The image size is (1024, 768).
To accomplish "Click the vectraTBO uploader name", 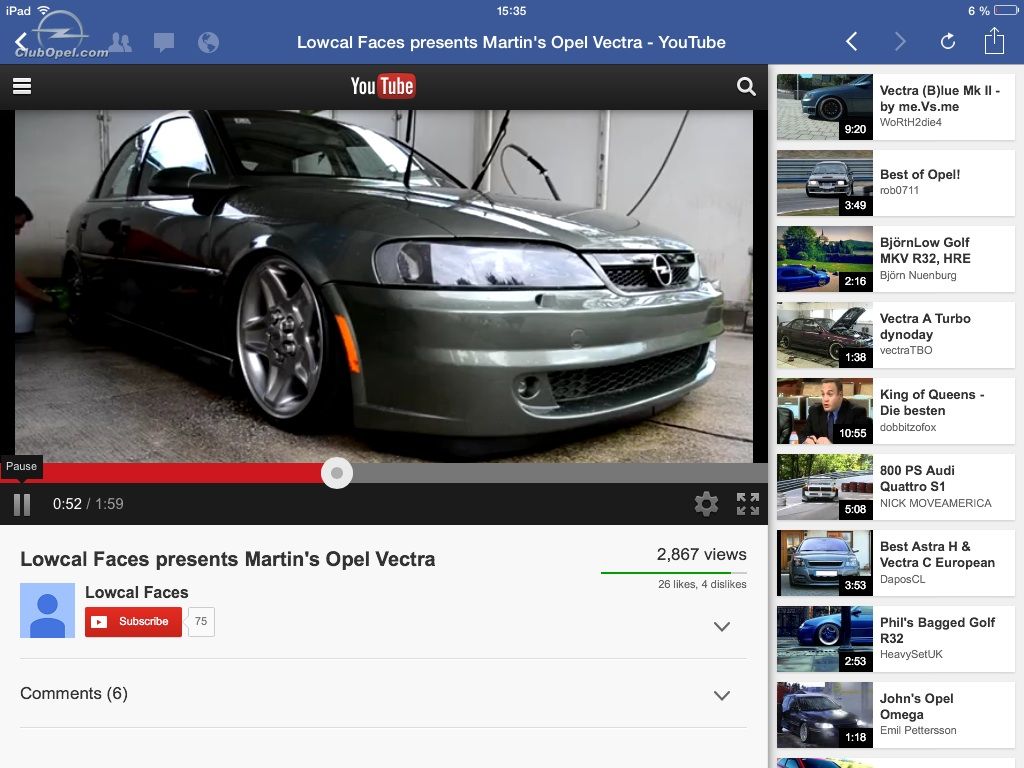I will [906, 351].
